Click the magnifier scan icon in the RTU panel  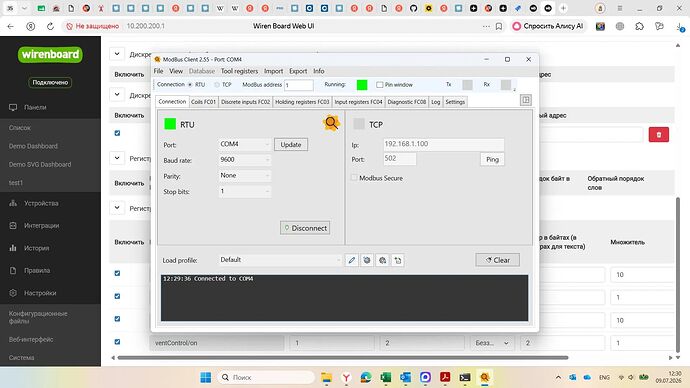click(331, 123)
